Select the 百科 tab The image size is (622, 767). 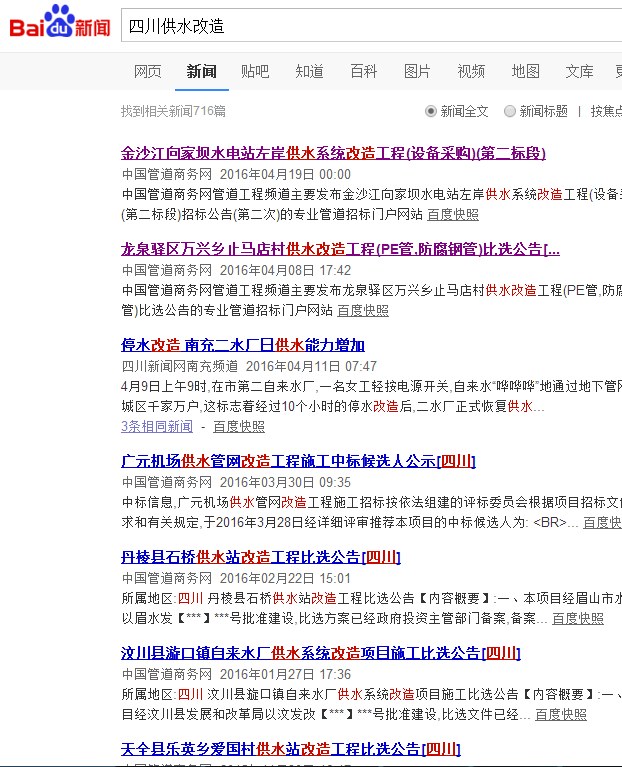click(x=363, y=71)
